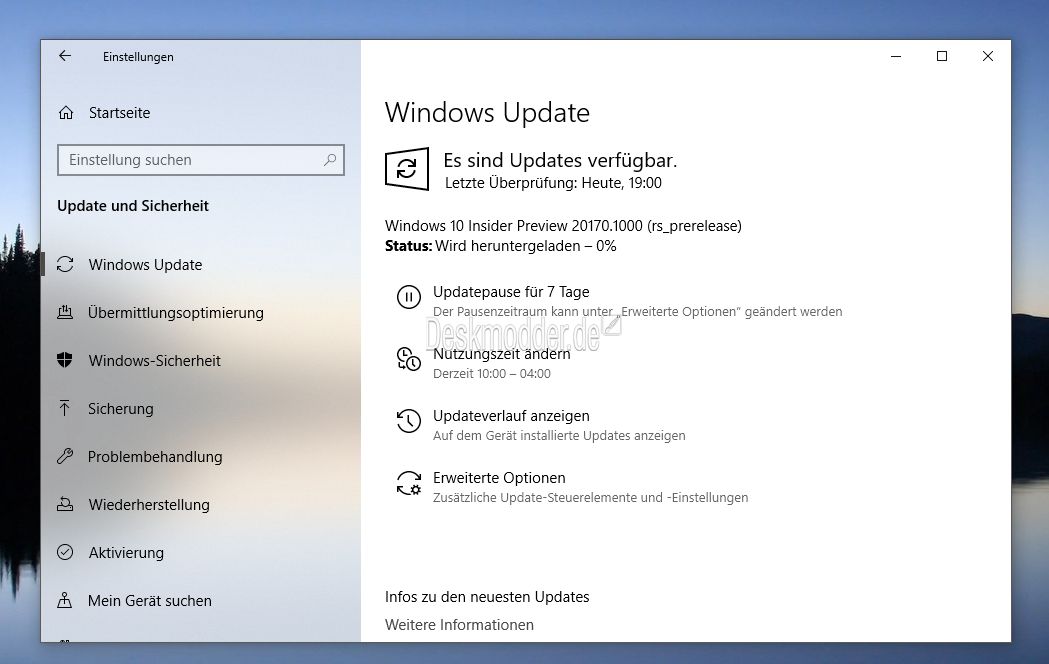Click the clock icon for Nutzungszeit

[408, 359]
